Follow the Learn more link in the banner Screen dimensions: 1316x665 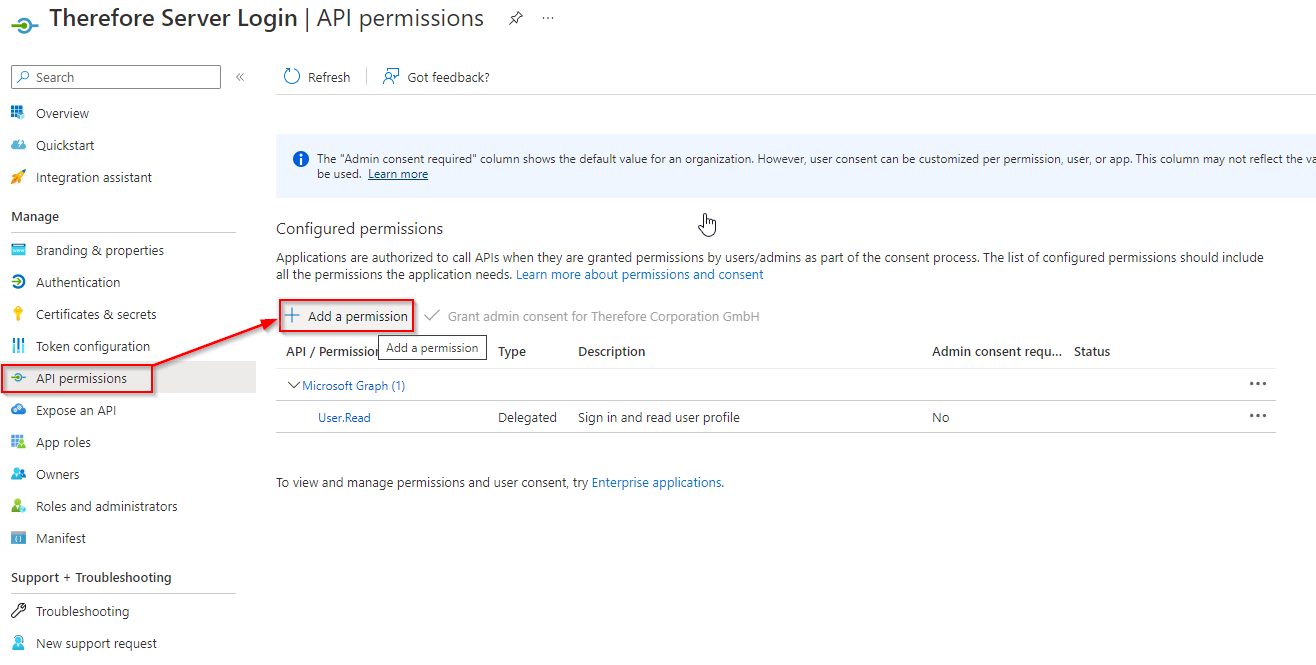398,174
